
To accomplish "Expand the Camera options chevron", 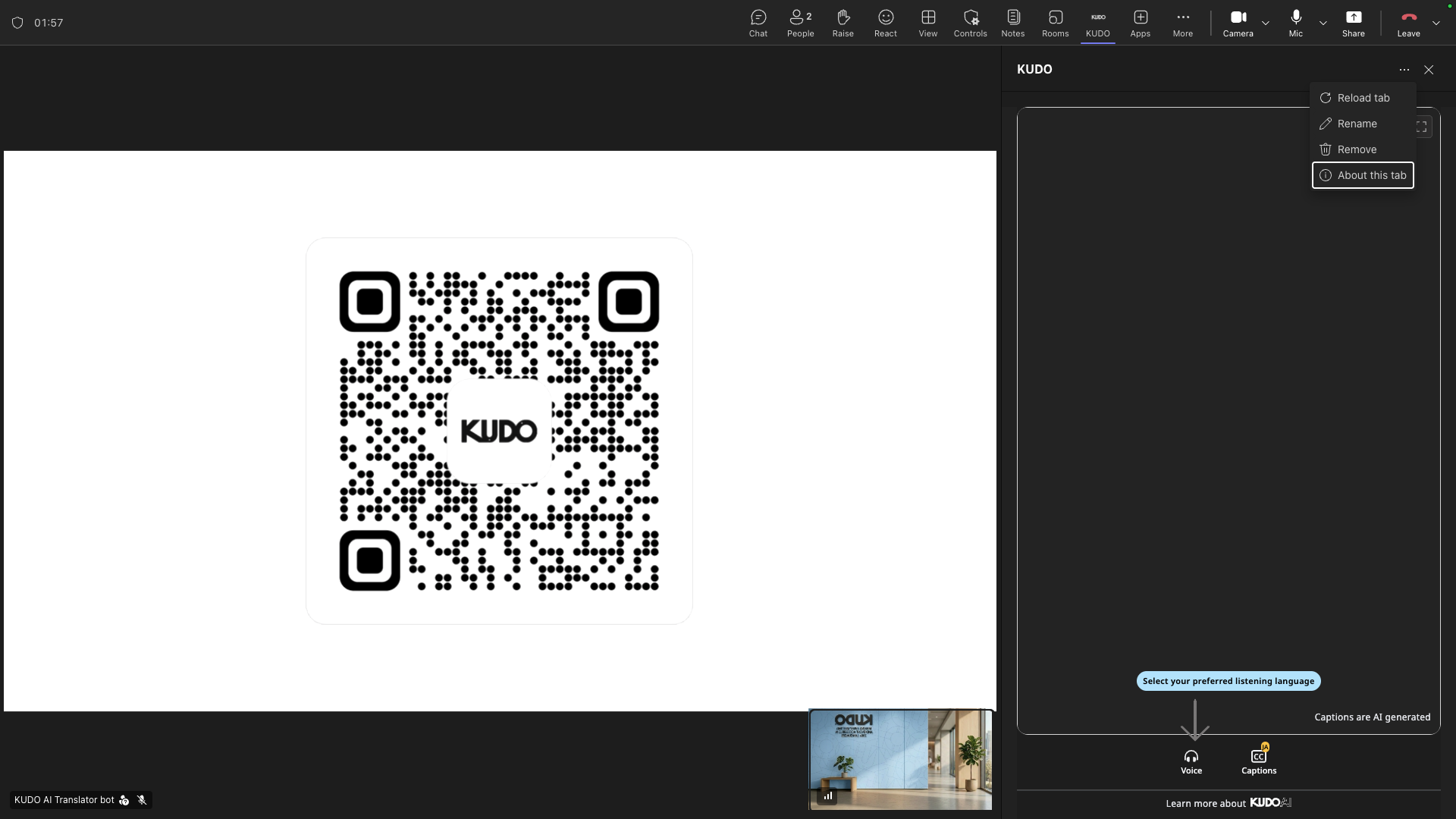I will 1265,23.
